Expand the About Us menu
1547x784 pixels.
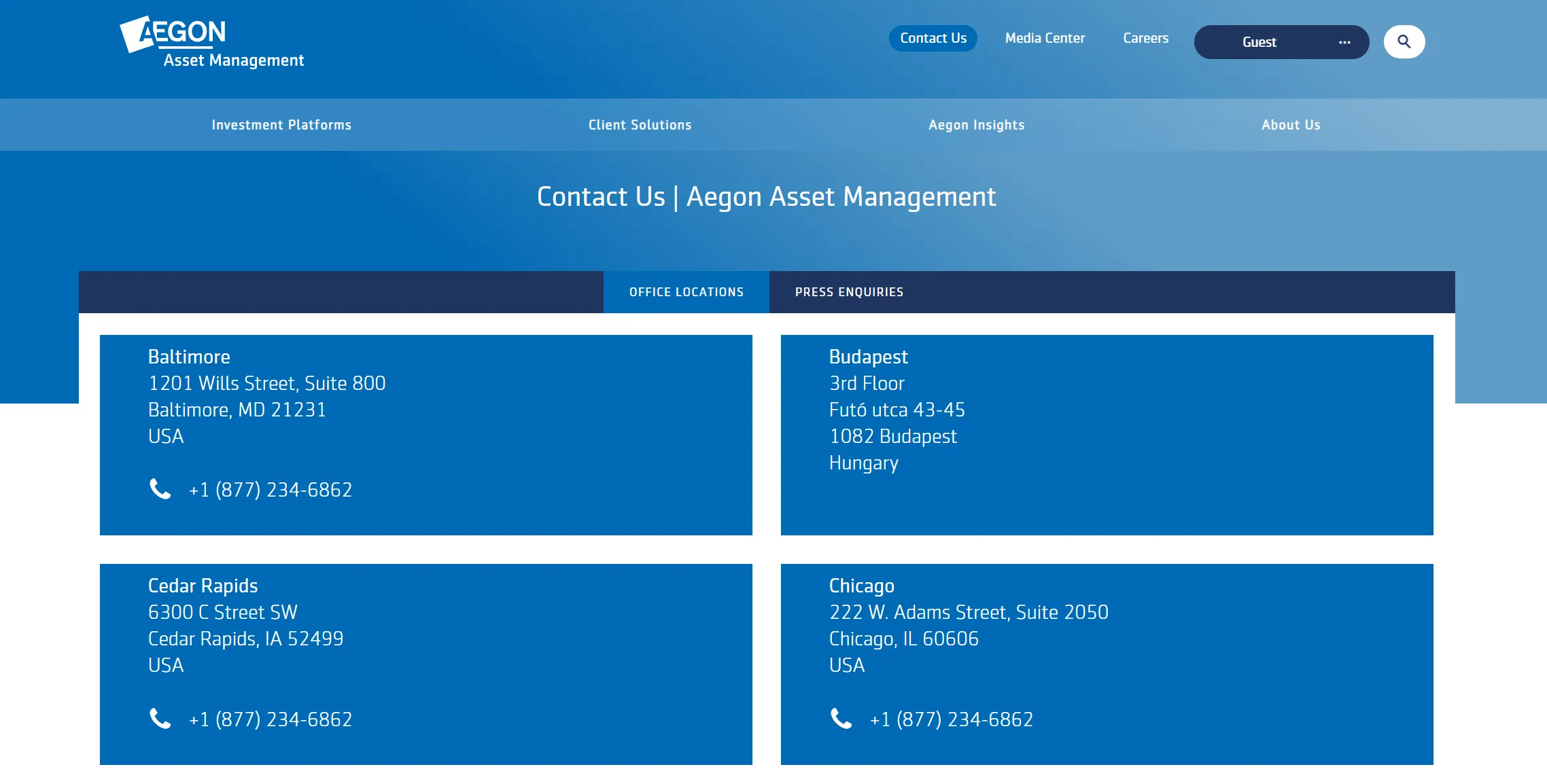pyautogui.click(x=1291, y=125)
